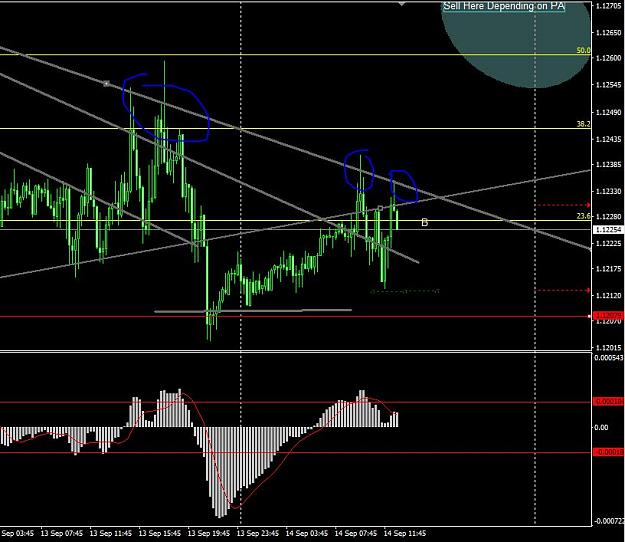Click the 1.12280 price axis value
This screenshot has width=625, height=542.
coord(608,216)
